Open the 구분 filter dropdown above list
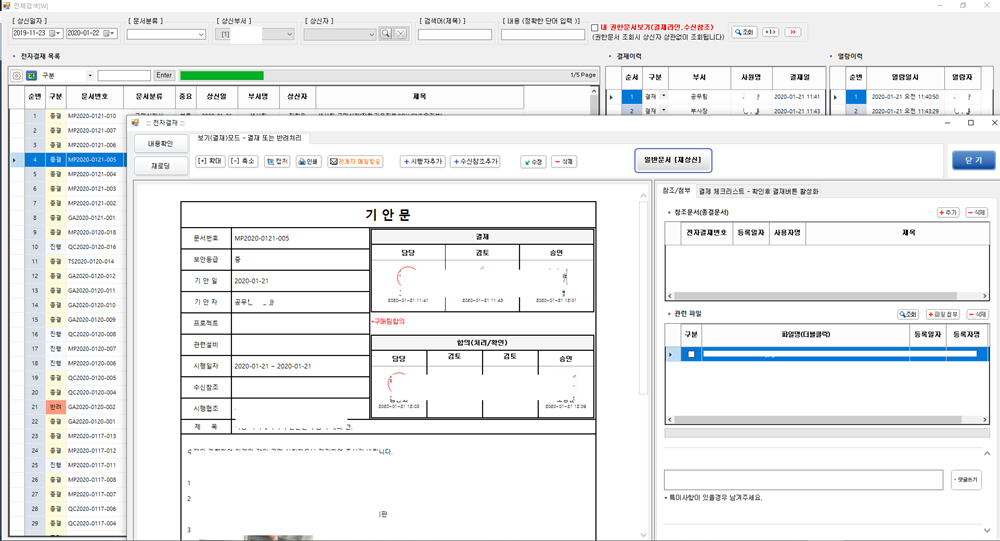Image resolution: width=1000 pixels, height=541 pixels. tap(90, 76)
